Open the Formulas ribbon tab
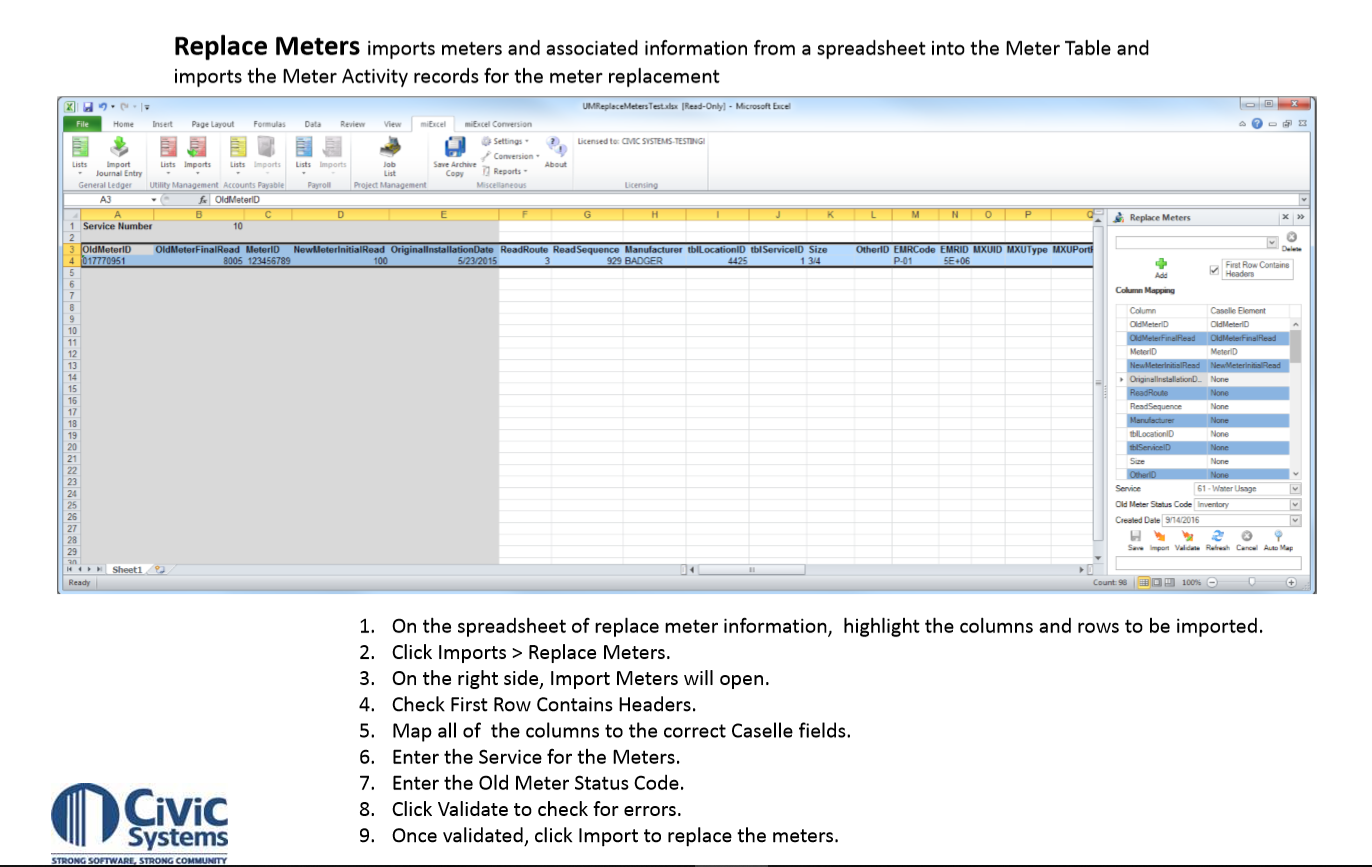 pyautogui.click(x=269, y=124)
